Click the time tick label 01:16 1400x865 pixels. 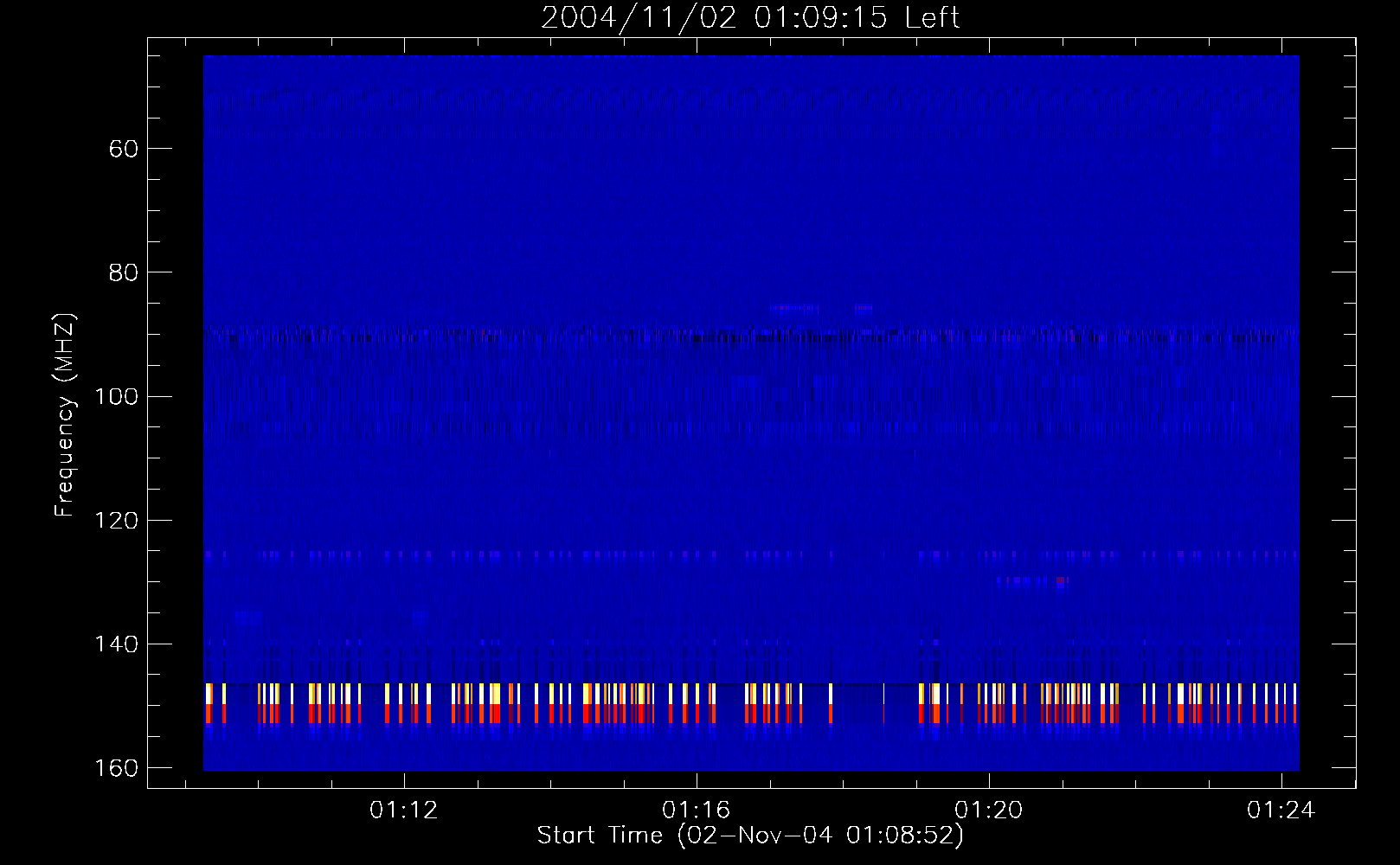coord(697,811)
